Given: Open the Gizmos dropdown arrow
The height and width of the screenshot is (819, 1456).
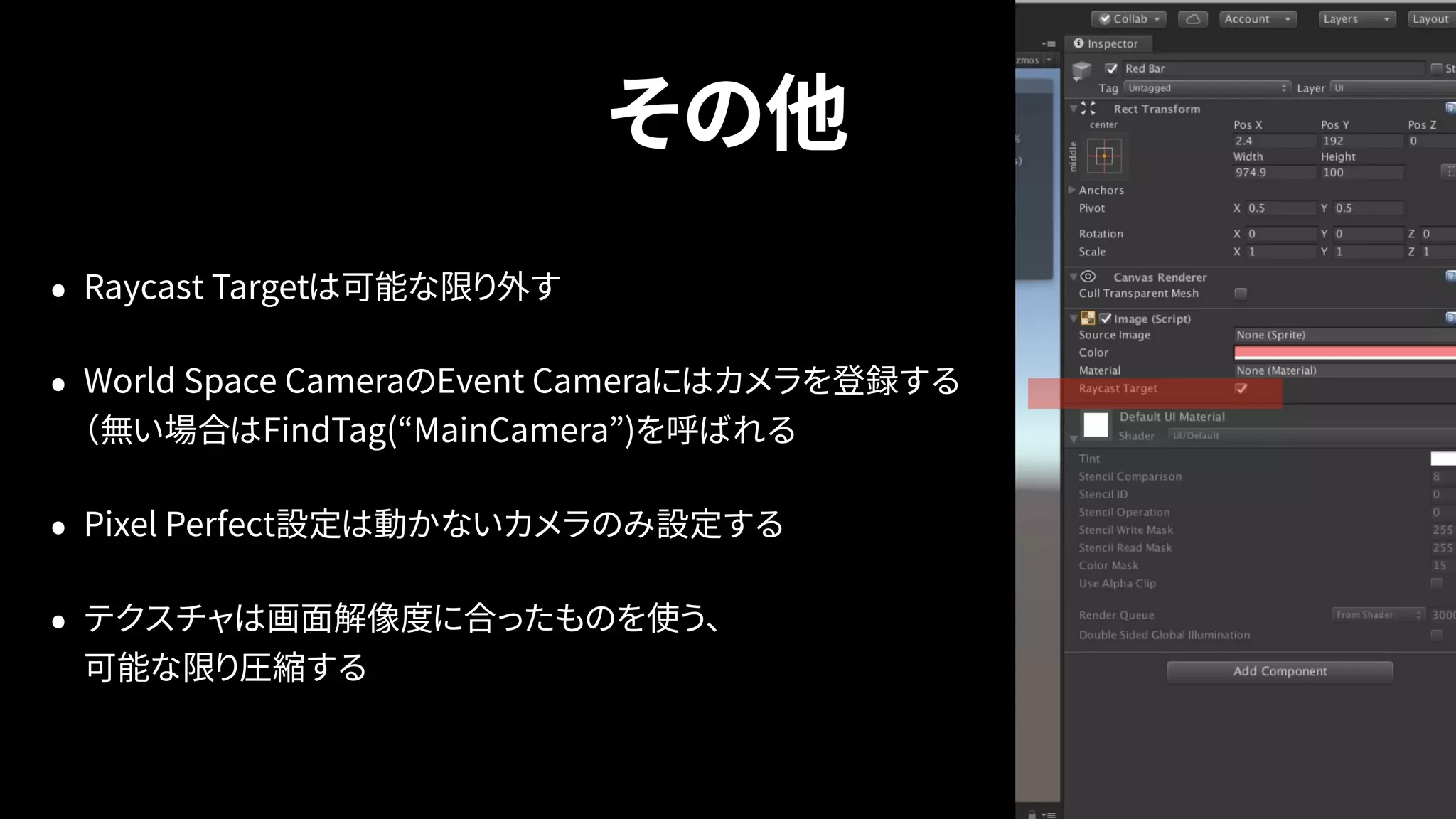Looking at the screenshot, I should tap(1049, 60).
